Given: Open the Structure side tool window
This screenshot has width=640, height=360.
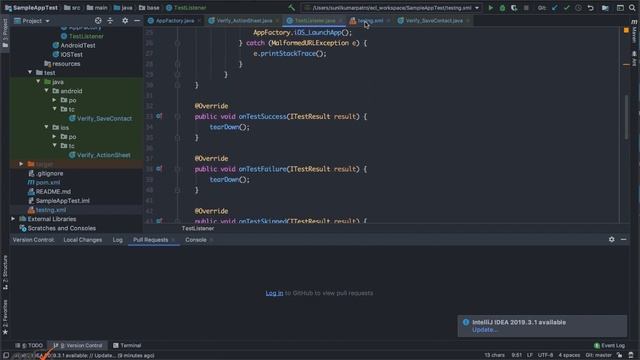Looking at the screenshot, I should tap(5, 272).
